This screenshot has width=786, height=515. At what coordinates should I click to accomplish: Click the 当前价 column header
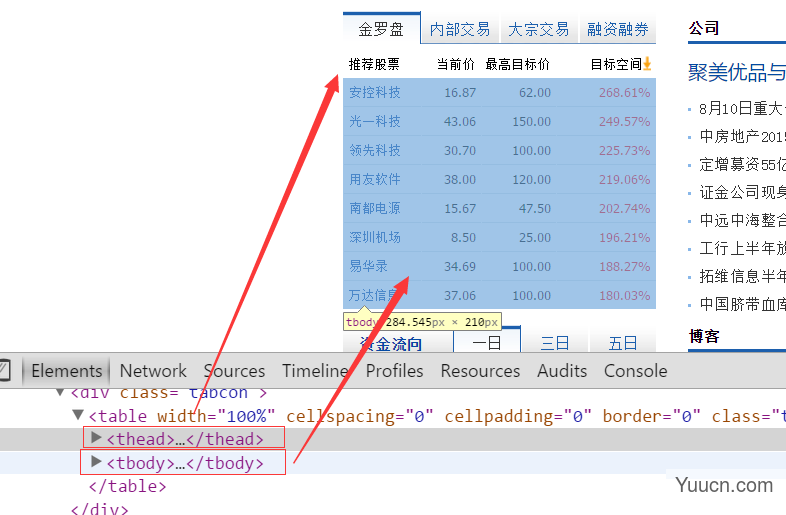tap(455, 64)
